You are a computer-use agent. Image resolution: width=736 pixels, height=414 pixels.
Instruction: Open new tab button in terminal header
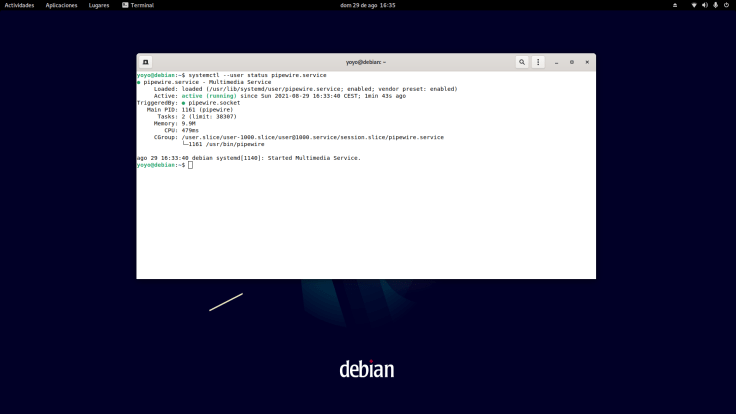(145, 62)
